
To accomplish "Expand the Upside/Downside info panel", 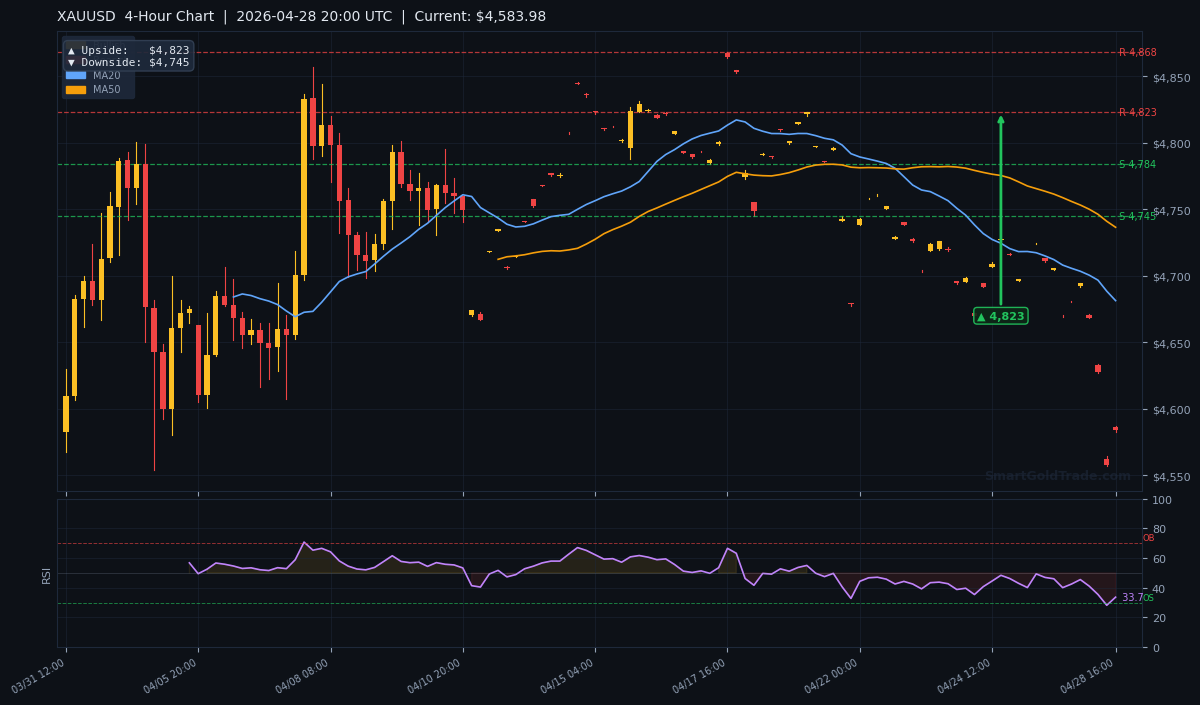I will [127, 57].
